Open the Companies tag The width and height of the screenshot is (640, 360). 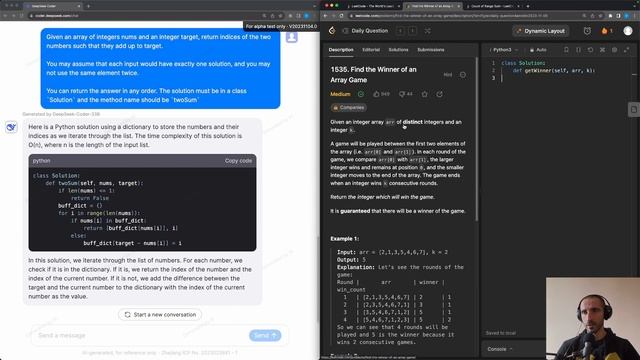(349, 108)
